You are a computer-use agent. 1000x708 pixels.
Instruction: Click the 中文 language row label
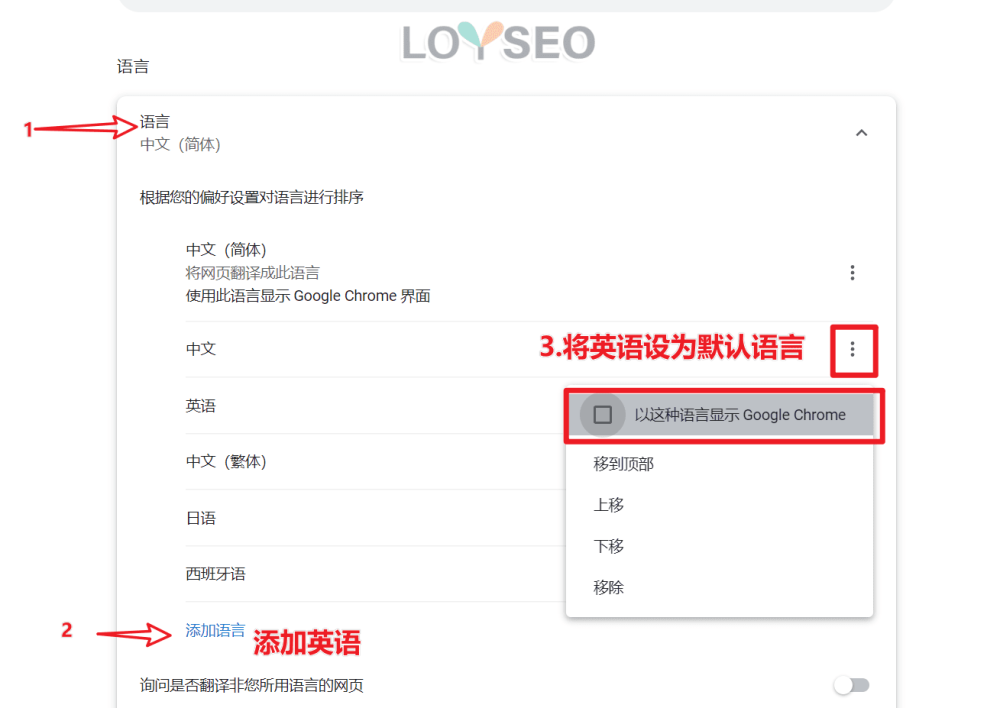pos(200,349)
